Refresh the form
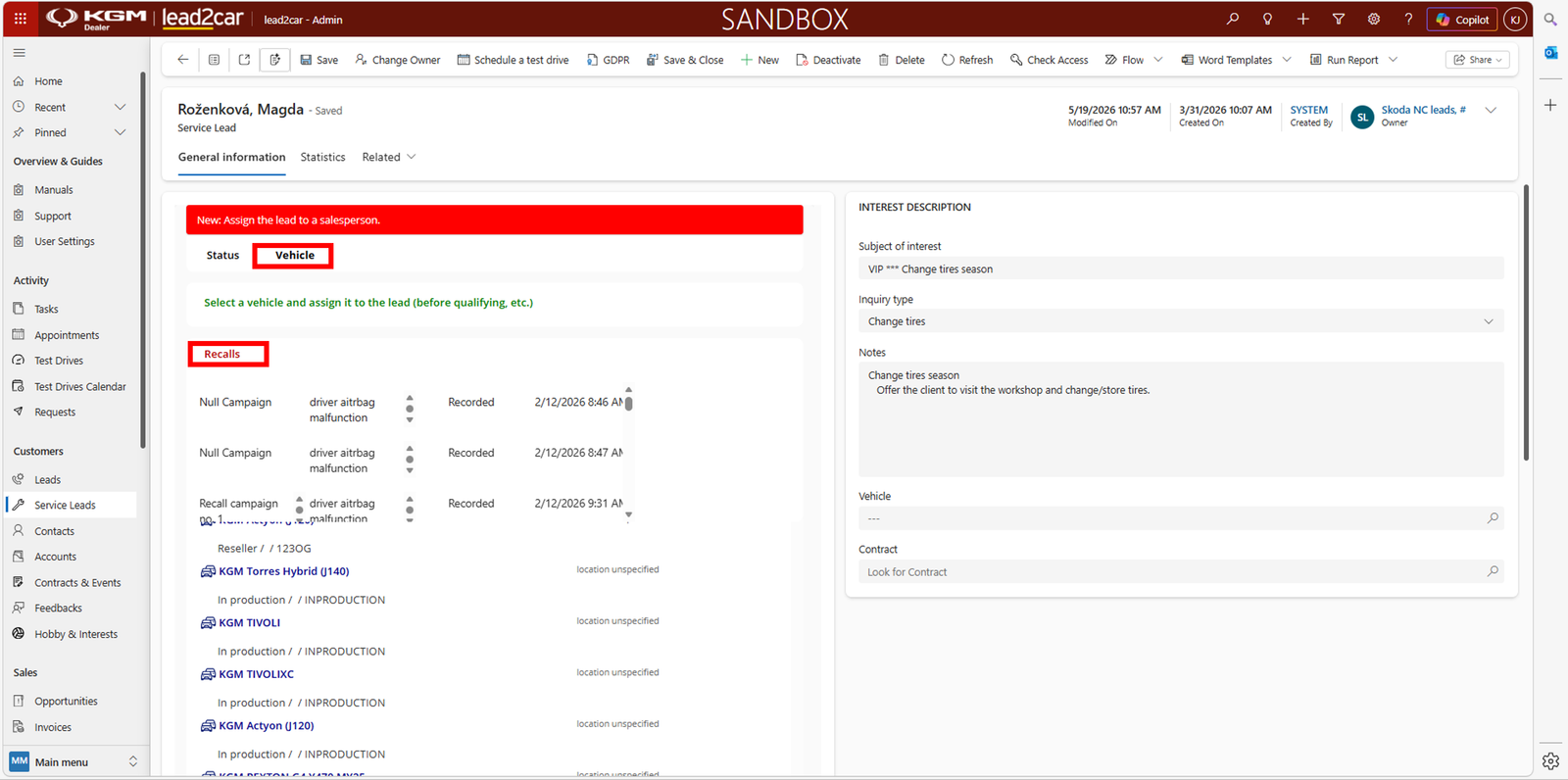The image size is (1568, 780). [x=967, y=60]
